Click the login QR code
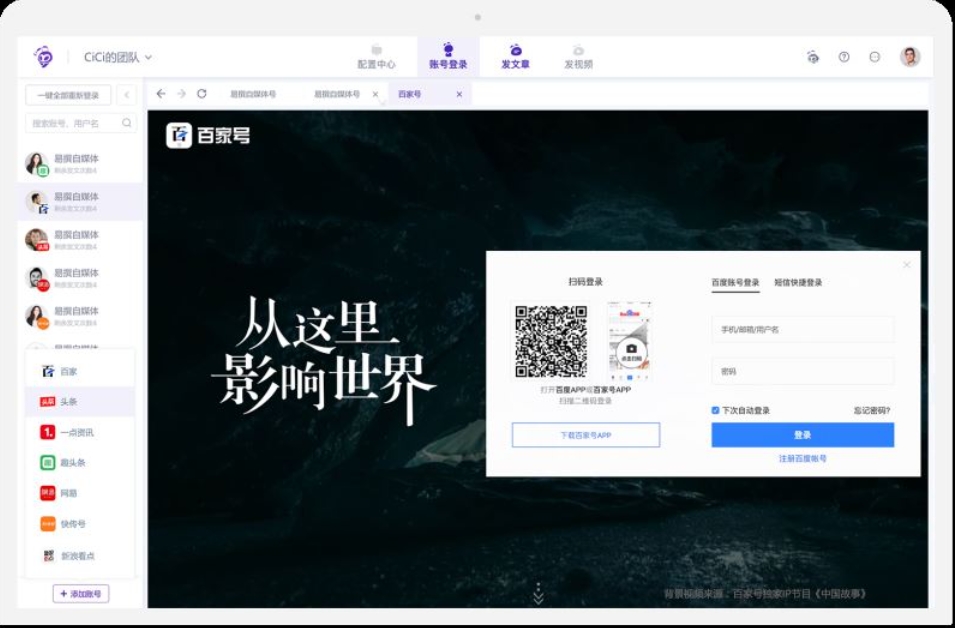958x628 pixels. click(x=550, y=340)
